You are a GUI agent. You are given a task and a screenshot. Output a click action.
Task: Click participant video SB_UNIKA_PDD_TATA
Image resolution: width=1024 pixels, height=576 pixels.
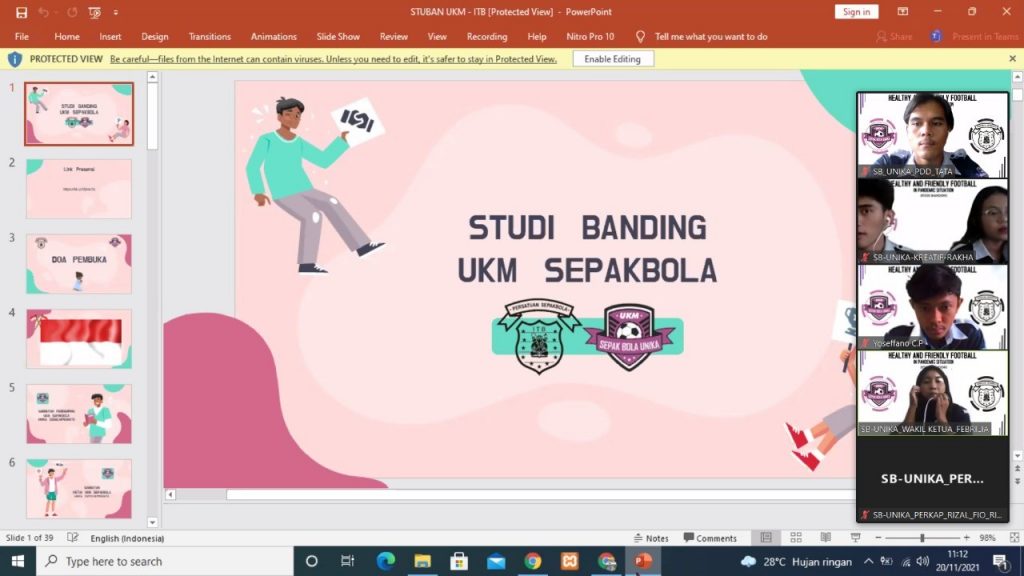[x=933, y=135]
